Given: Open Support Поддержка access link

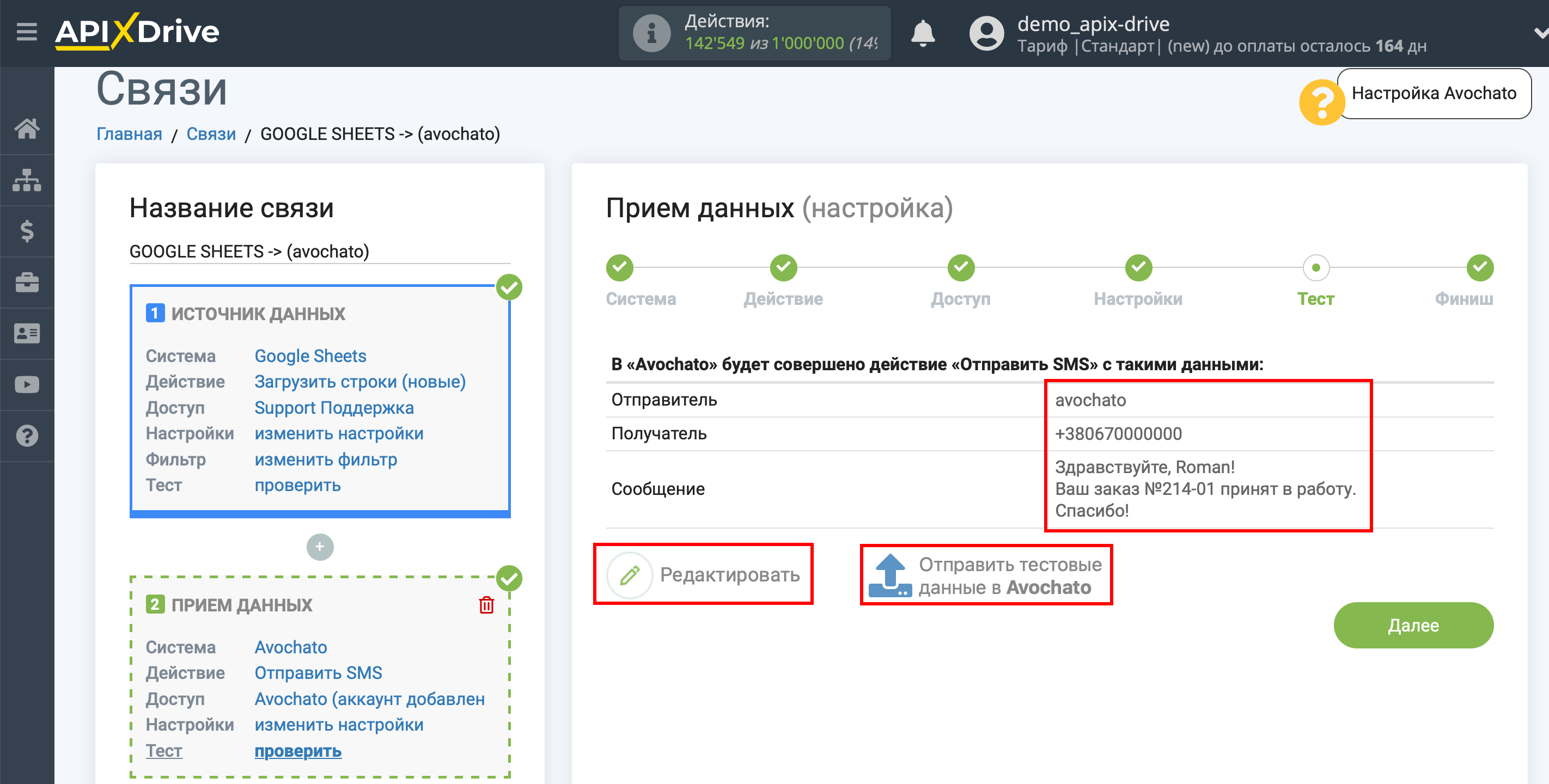Looking at the screenshot, I should 334,408.
